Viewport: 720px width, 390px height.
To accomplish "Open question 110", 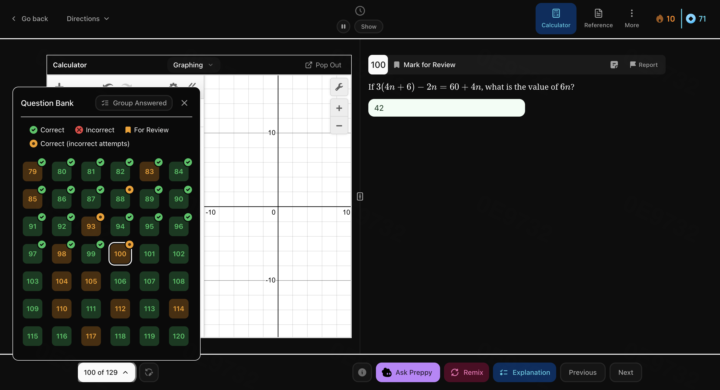I will [x=62, y=309].
